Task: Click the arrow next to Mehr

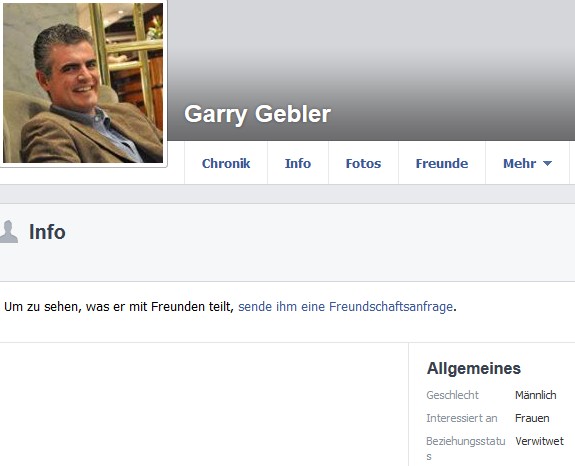Action: coord(547,164)
